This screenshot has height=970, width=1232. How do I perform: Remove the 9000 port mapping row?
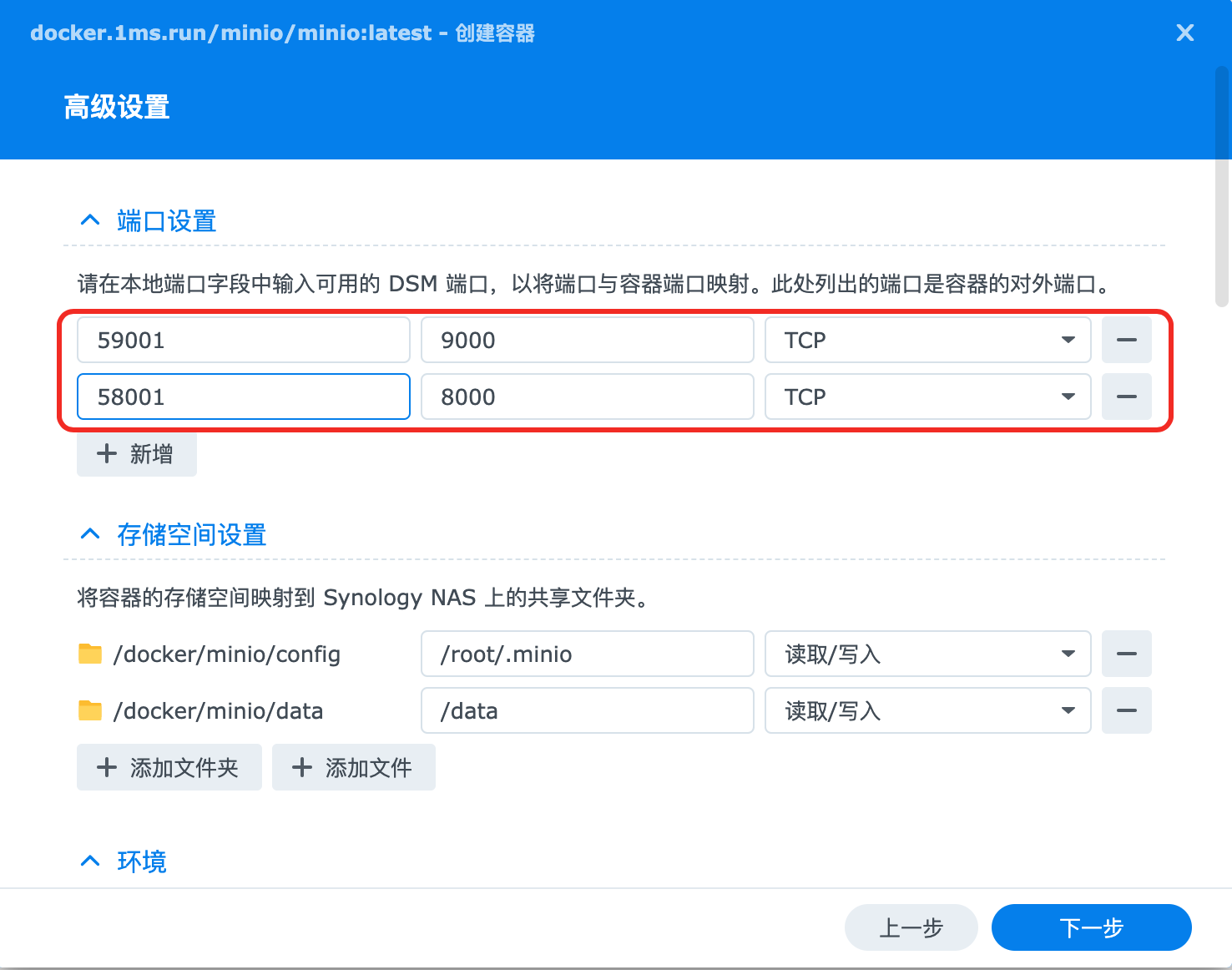tap(1126, 340)
